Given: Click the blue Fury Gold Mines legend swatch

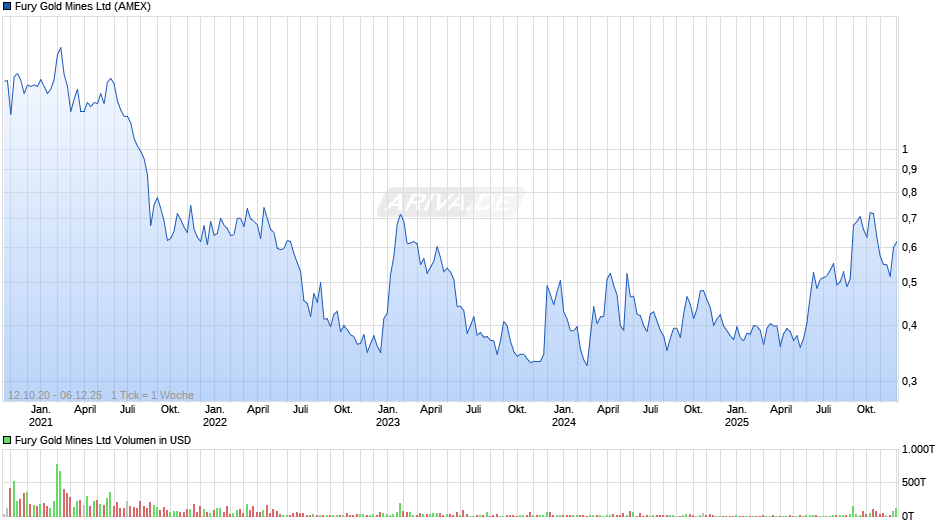Looking at the screenshot, I should point(7,7).
